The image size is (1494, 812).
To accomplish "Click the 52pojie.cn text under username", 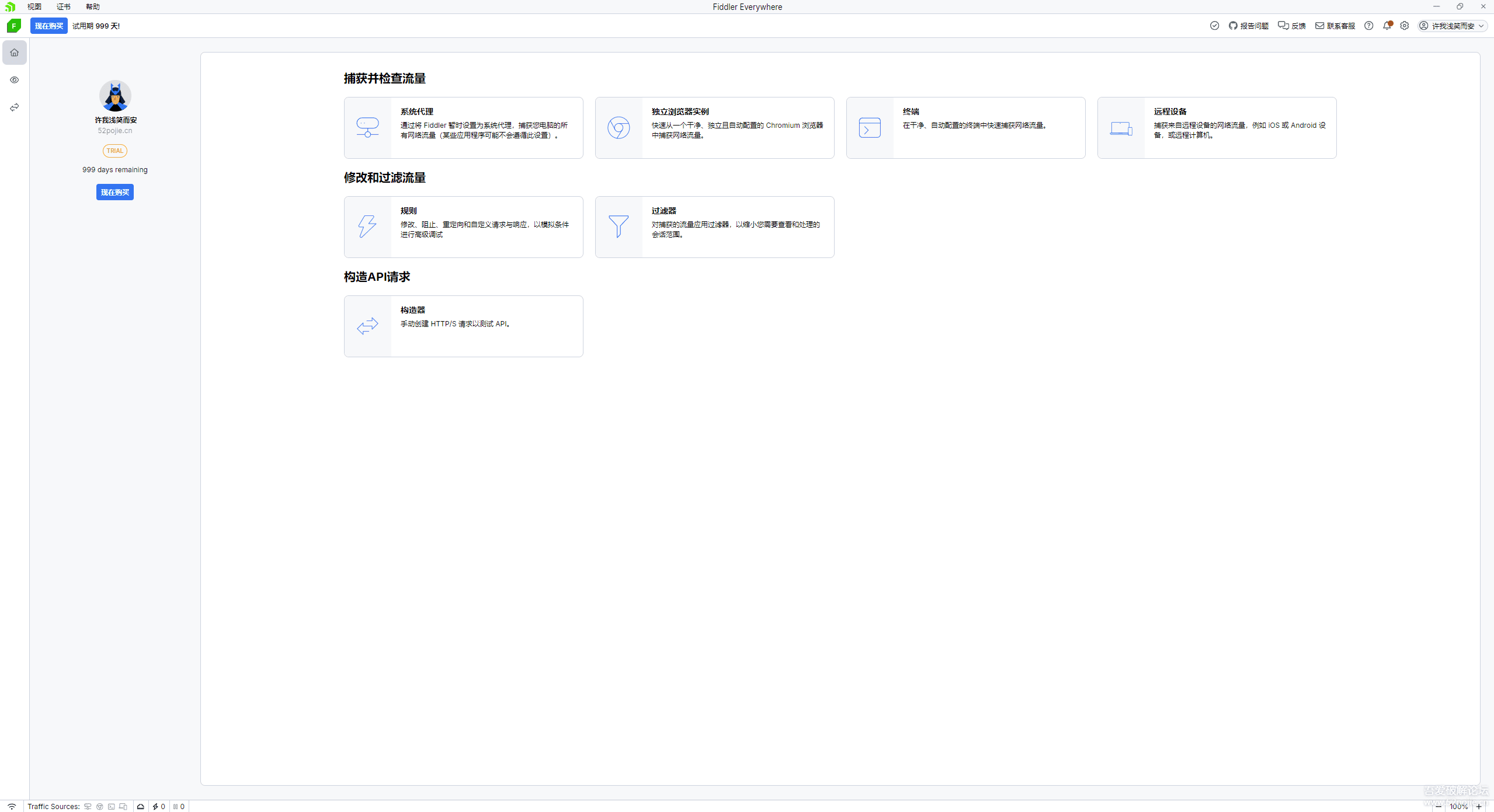I will pos(115,131).
